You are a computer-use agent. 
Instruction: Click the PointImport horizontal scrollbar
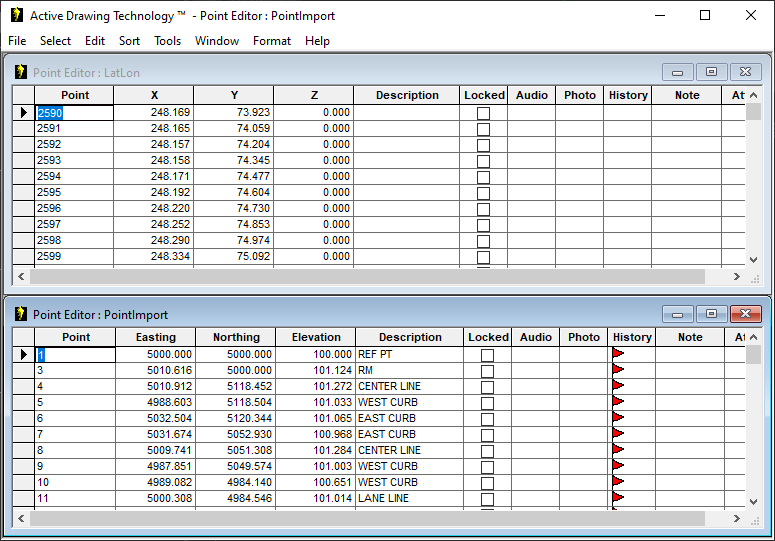(x=380, y=517)
